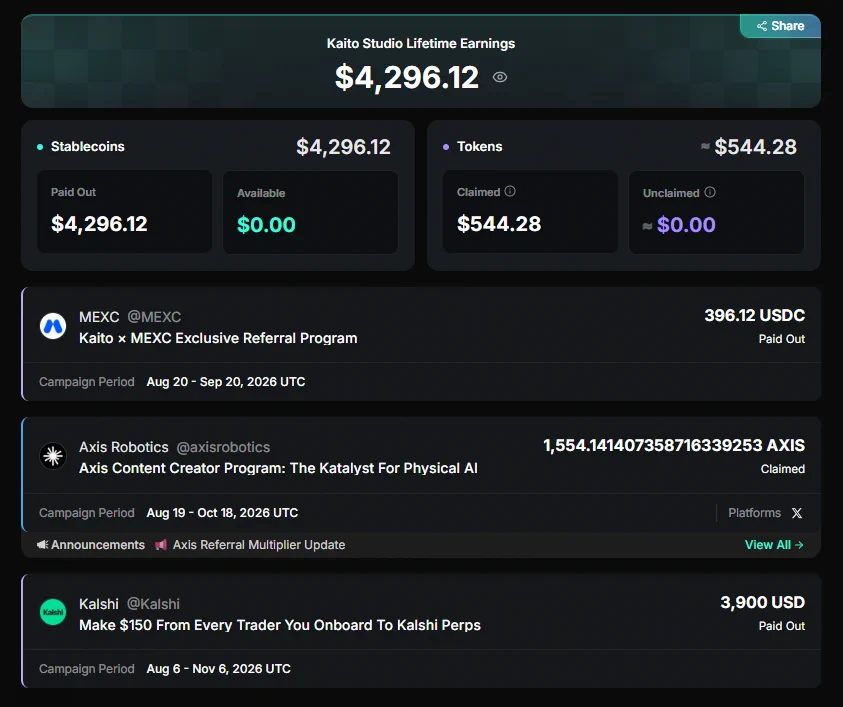Click the Tokens heading
Screen dimensions: 843x707
[x=480, y=147]
